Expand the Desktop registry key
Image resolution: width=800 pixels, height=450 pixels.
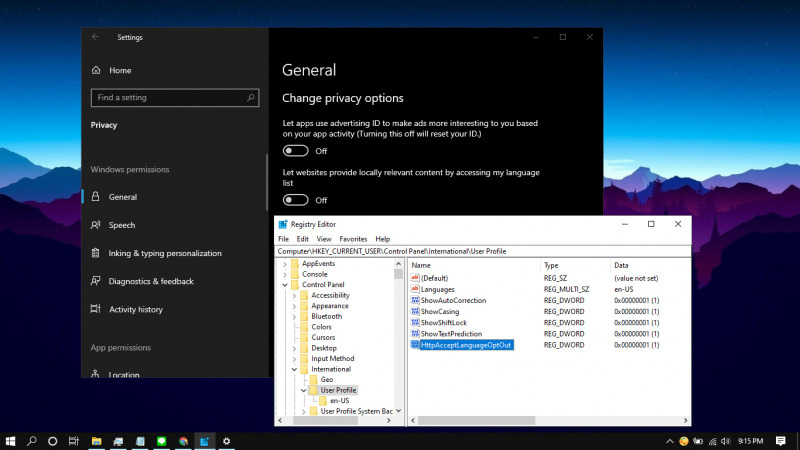[294, 348]
